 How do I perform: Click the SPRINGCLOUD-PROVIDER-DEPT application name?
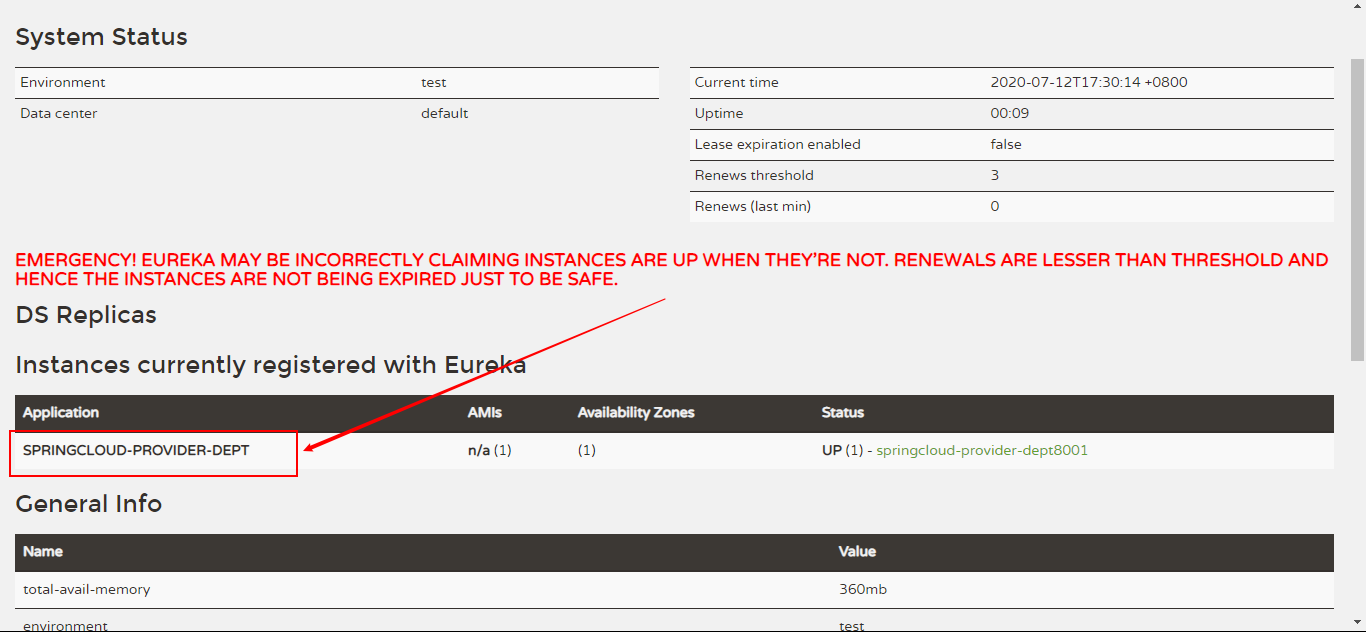[136, 450]
